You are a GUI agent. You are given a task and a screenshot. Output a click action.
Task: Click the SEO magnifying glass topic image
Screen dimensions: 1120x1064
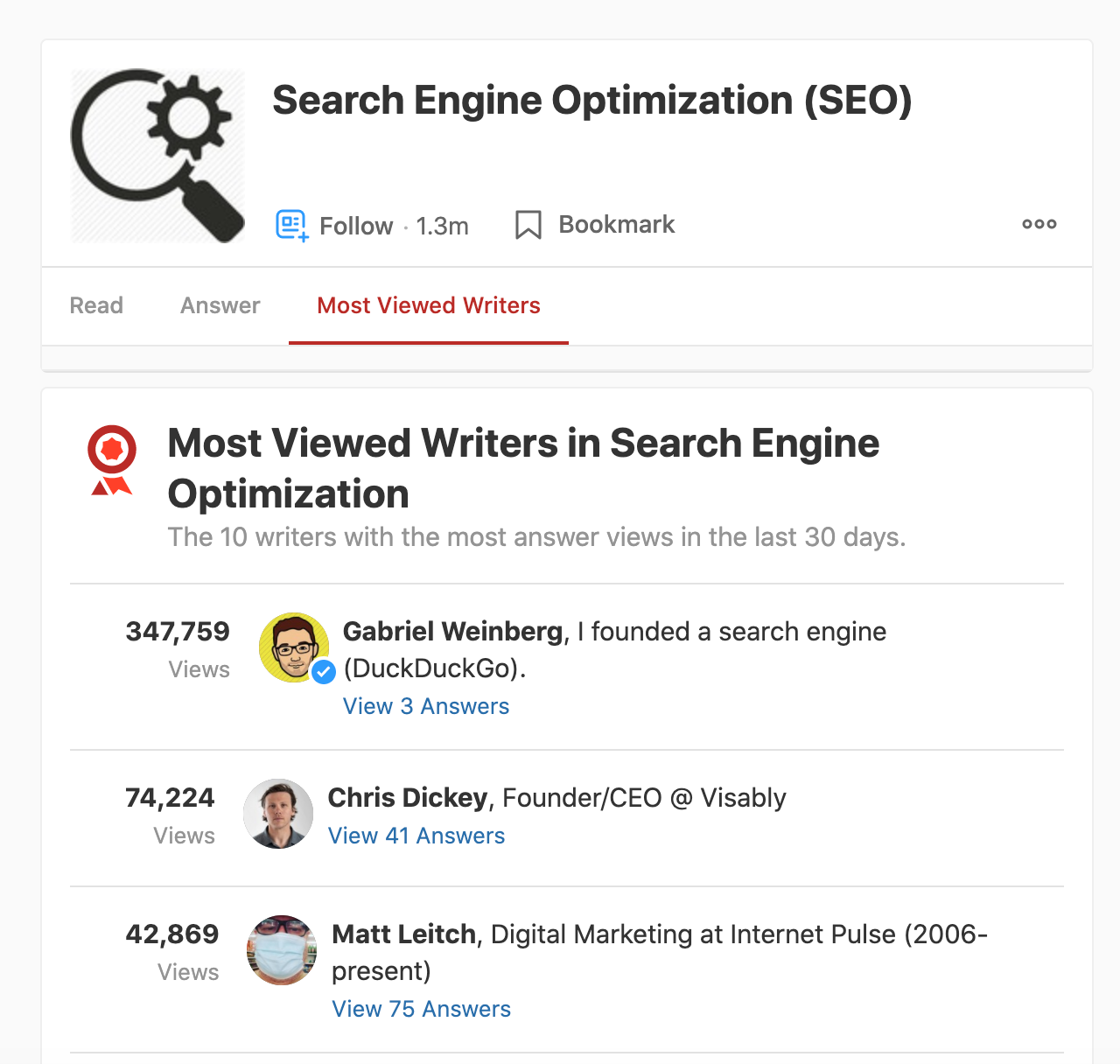157,156
